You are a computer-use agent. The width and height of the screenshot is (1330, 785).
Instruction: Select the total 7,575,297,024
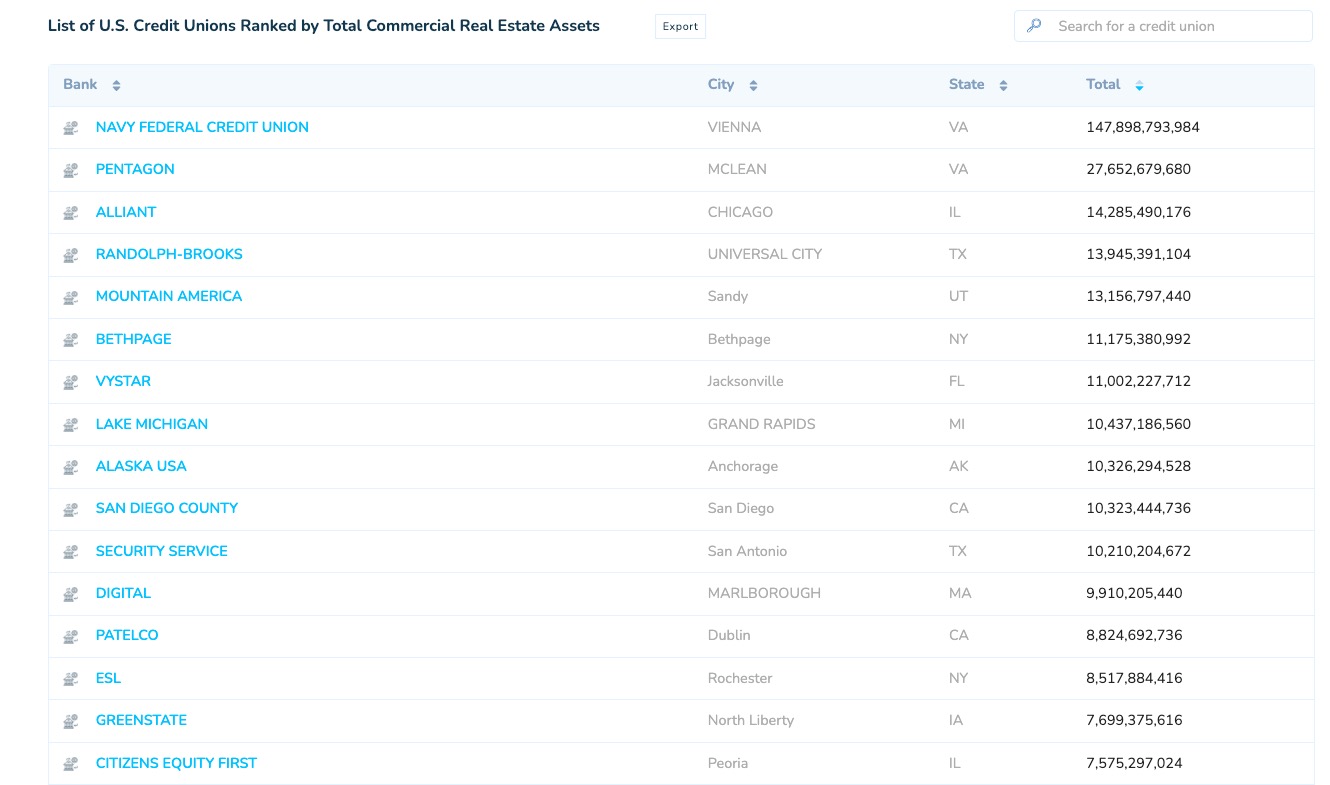(x=1134, y=763)
